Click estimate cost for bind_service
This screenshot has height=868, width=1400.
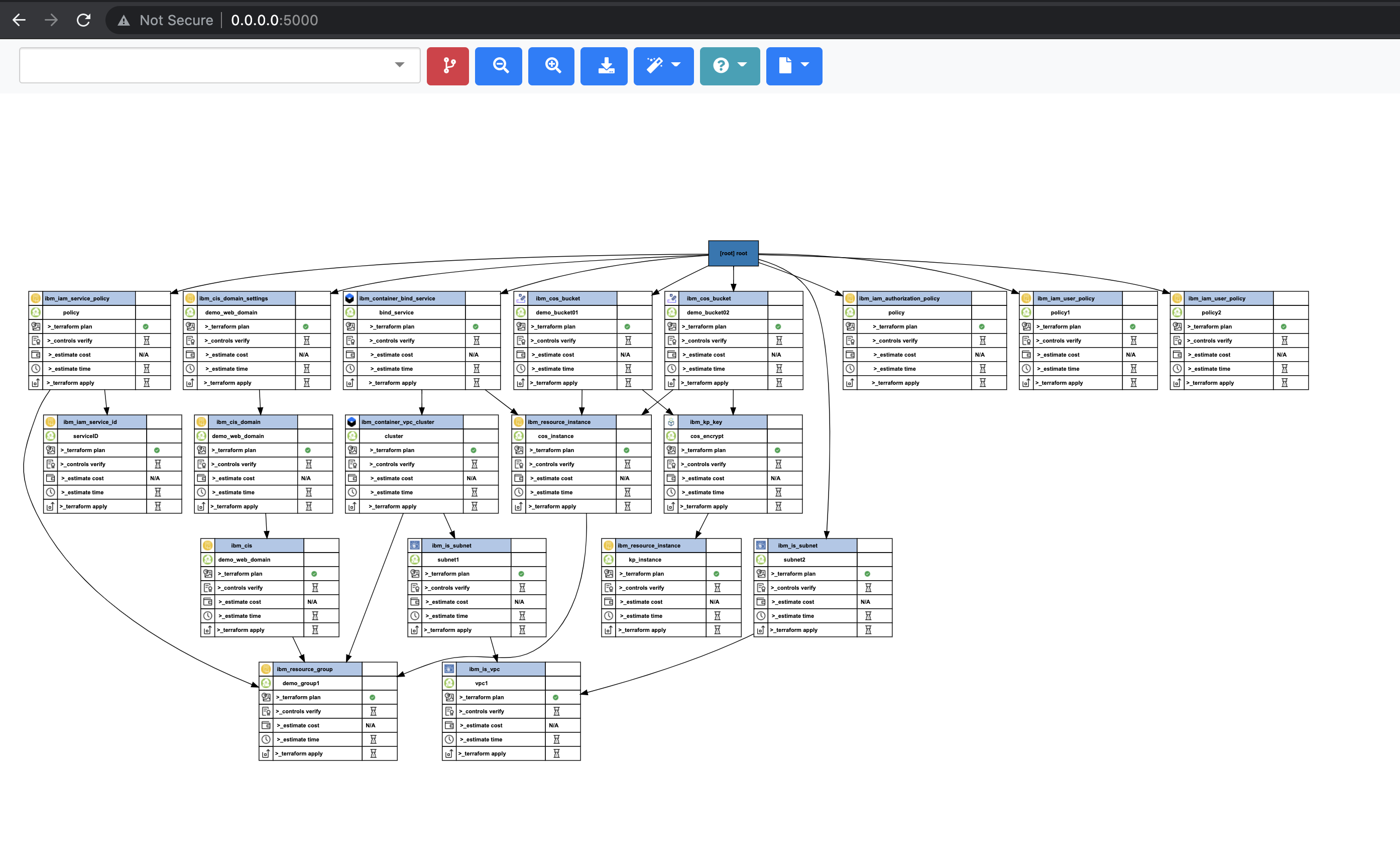411,355
